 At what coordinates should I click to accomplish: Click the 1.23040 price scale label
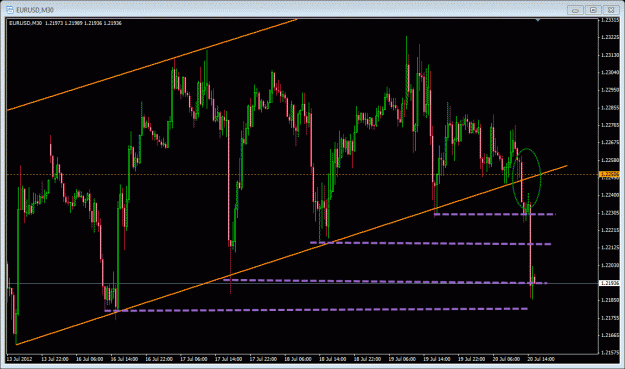pos(610,73)
